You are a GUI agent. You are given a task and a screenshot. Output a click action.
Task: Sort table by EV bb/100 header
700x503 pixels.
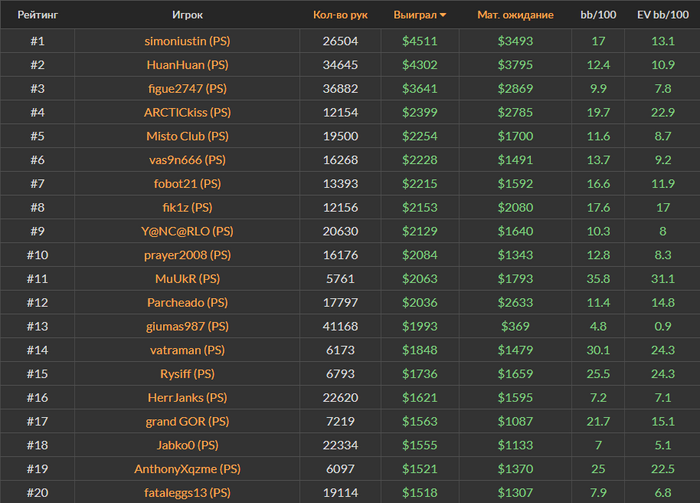click(x=663, y=16)
